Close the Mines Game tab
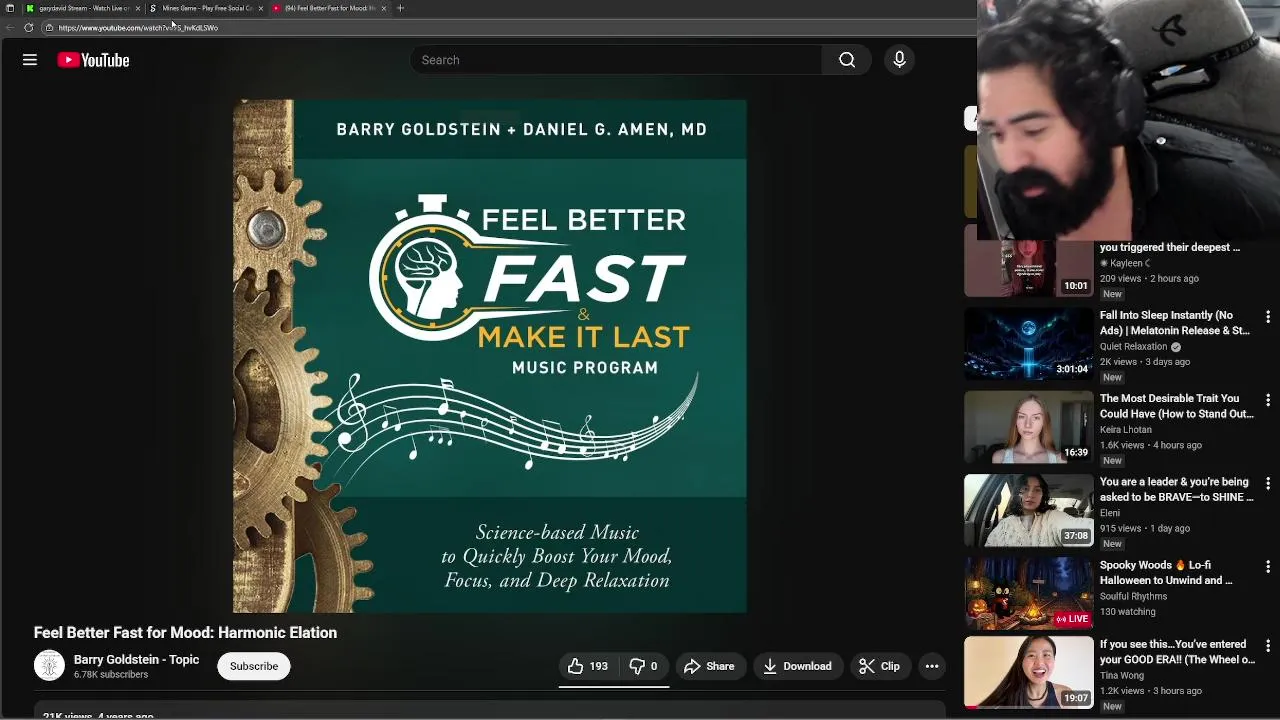The height and width of the screenshot is (720, 1280). click(x=261, y=8)
